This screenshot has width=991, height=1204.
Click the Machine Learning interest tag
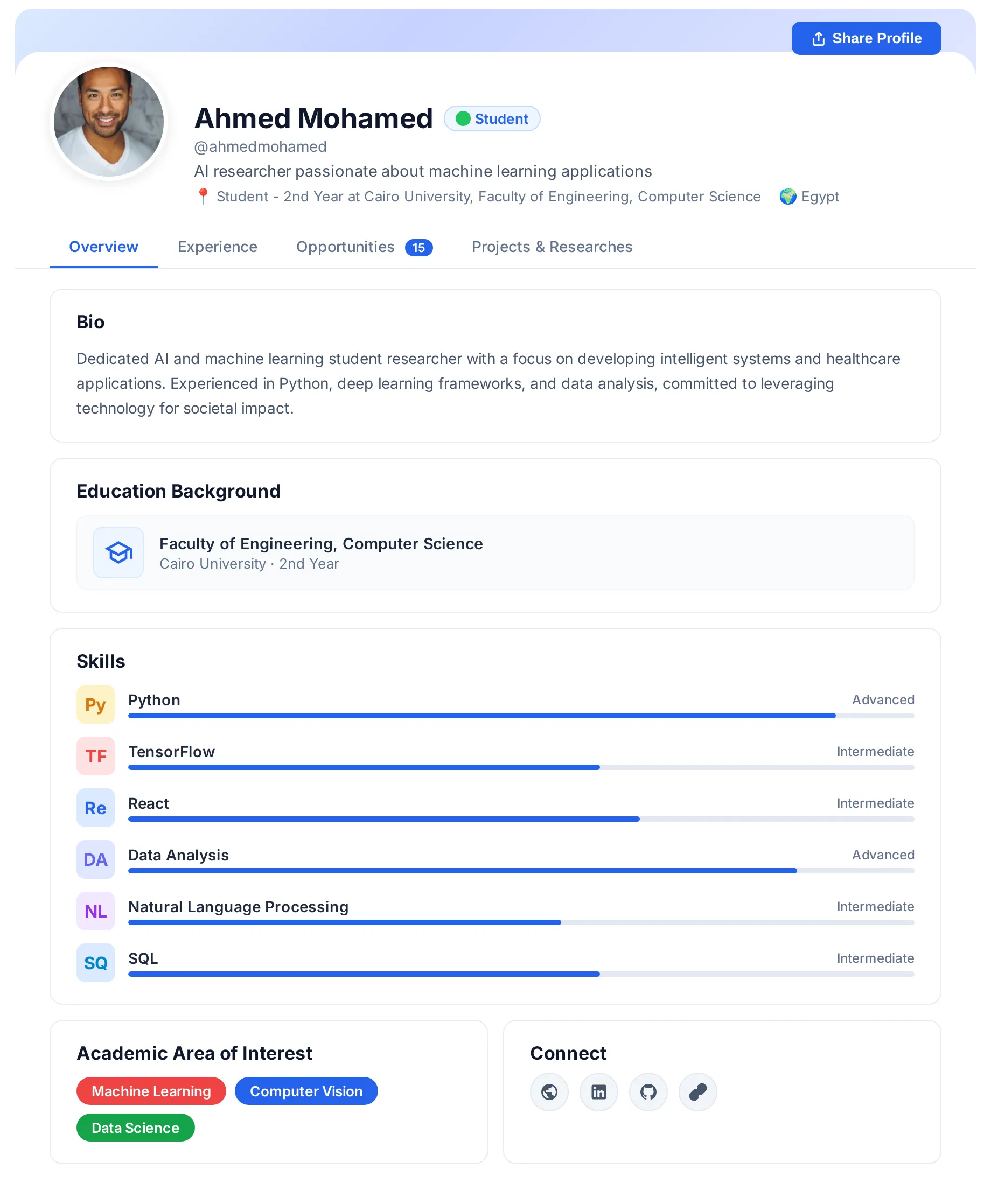pos(151,1090)
